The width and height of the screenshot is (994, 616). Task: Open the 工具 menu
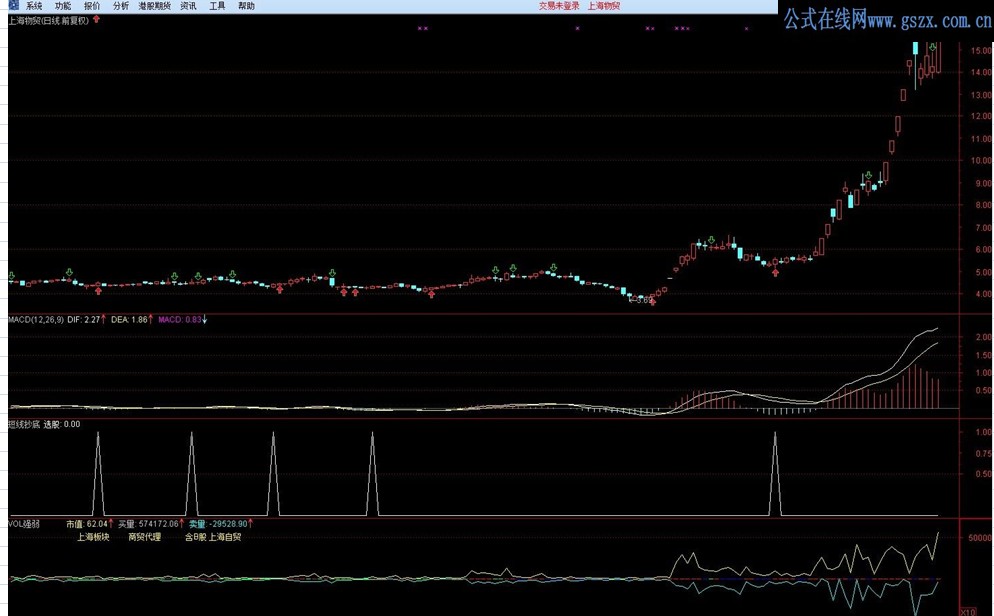[x=217, y=6]
